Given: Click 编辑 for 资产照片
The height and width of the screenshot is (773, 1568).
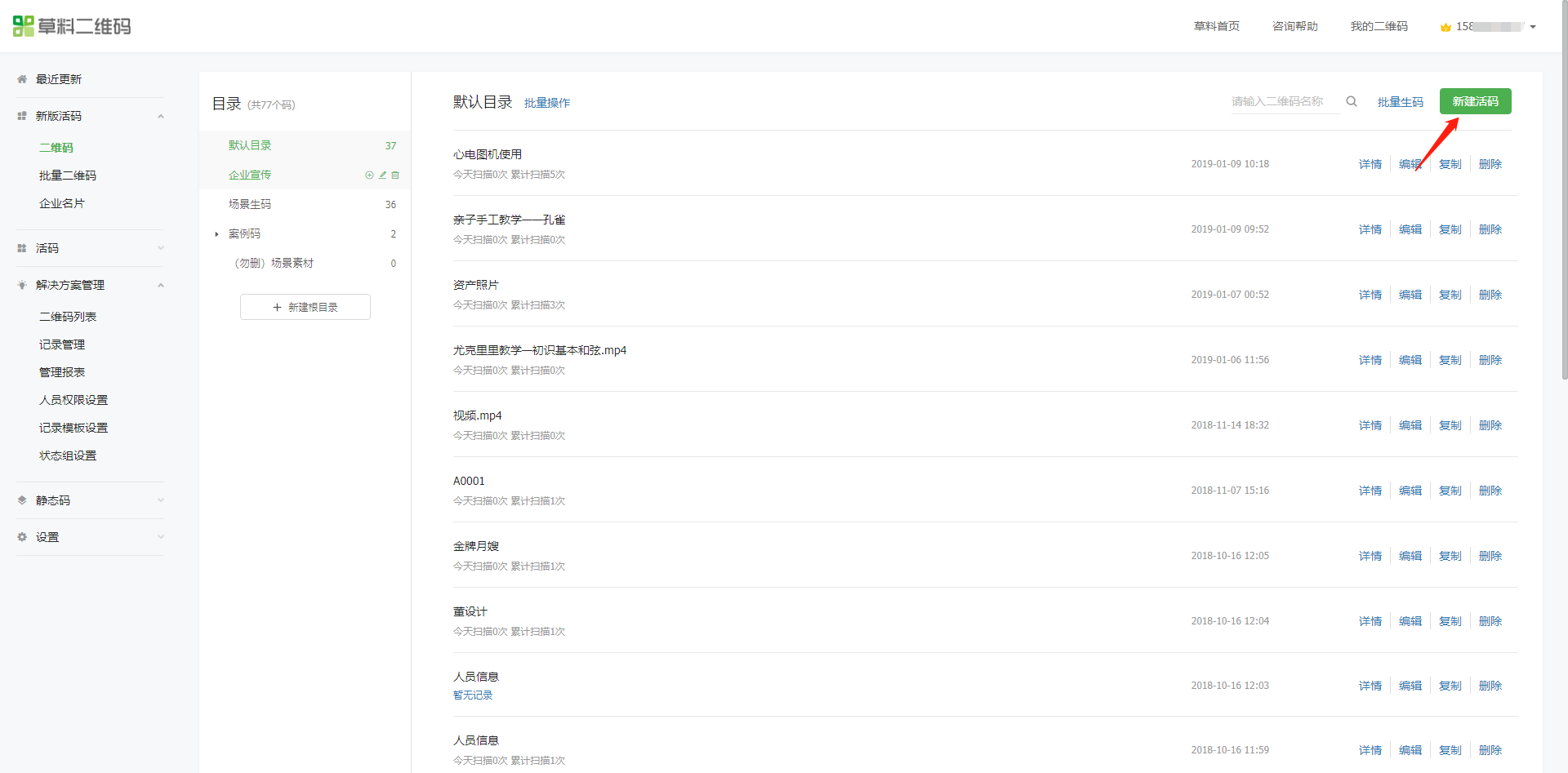Looking at the screenshot, I should tap(1410, 295).
